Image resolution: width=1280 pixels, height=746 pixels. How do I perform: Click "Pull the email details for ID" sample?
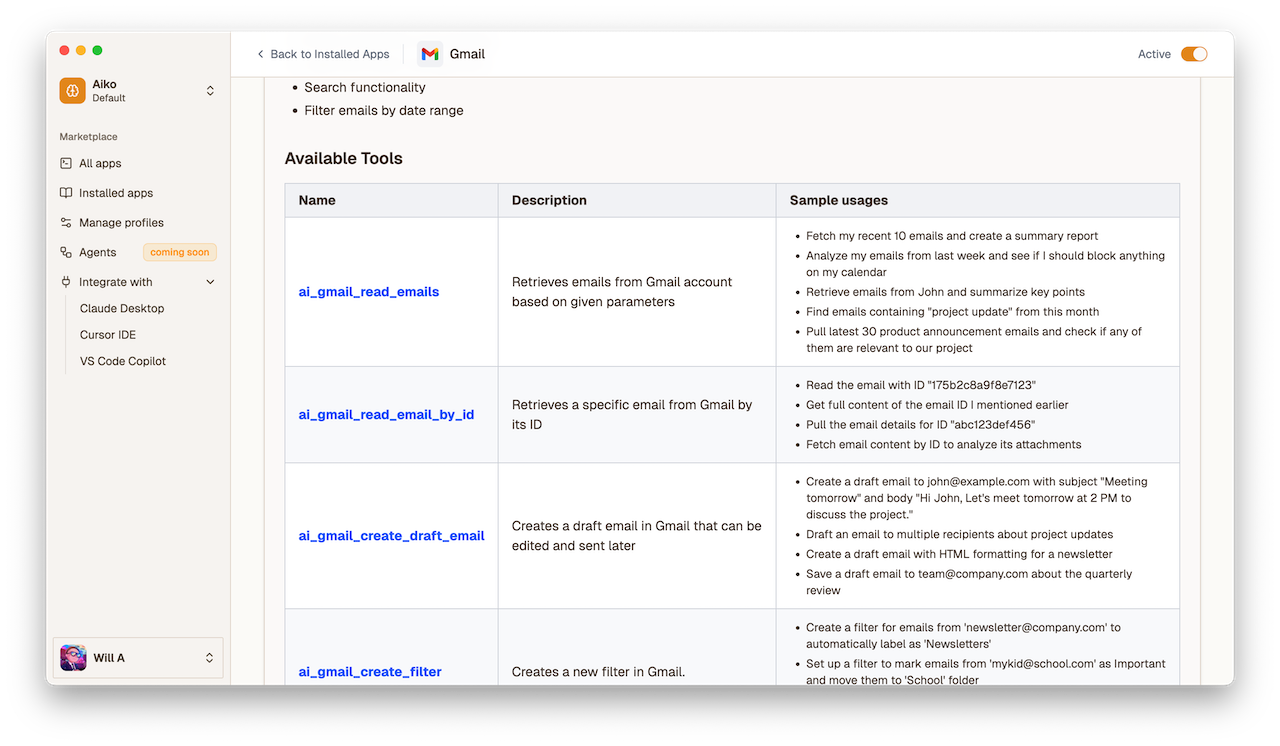click(920, 425)
